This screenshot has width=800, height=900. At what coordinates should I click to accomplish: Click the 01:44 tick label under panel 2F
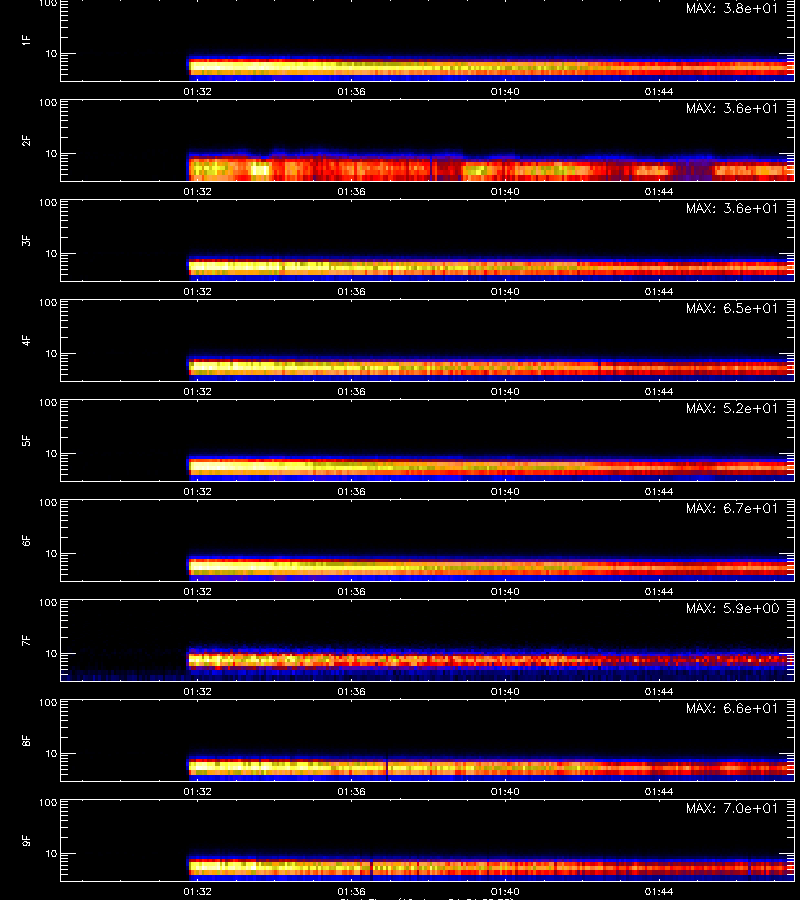click(x=659, y=191)
